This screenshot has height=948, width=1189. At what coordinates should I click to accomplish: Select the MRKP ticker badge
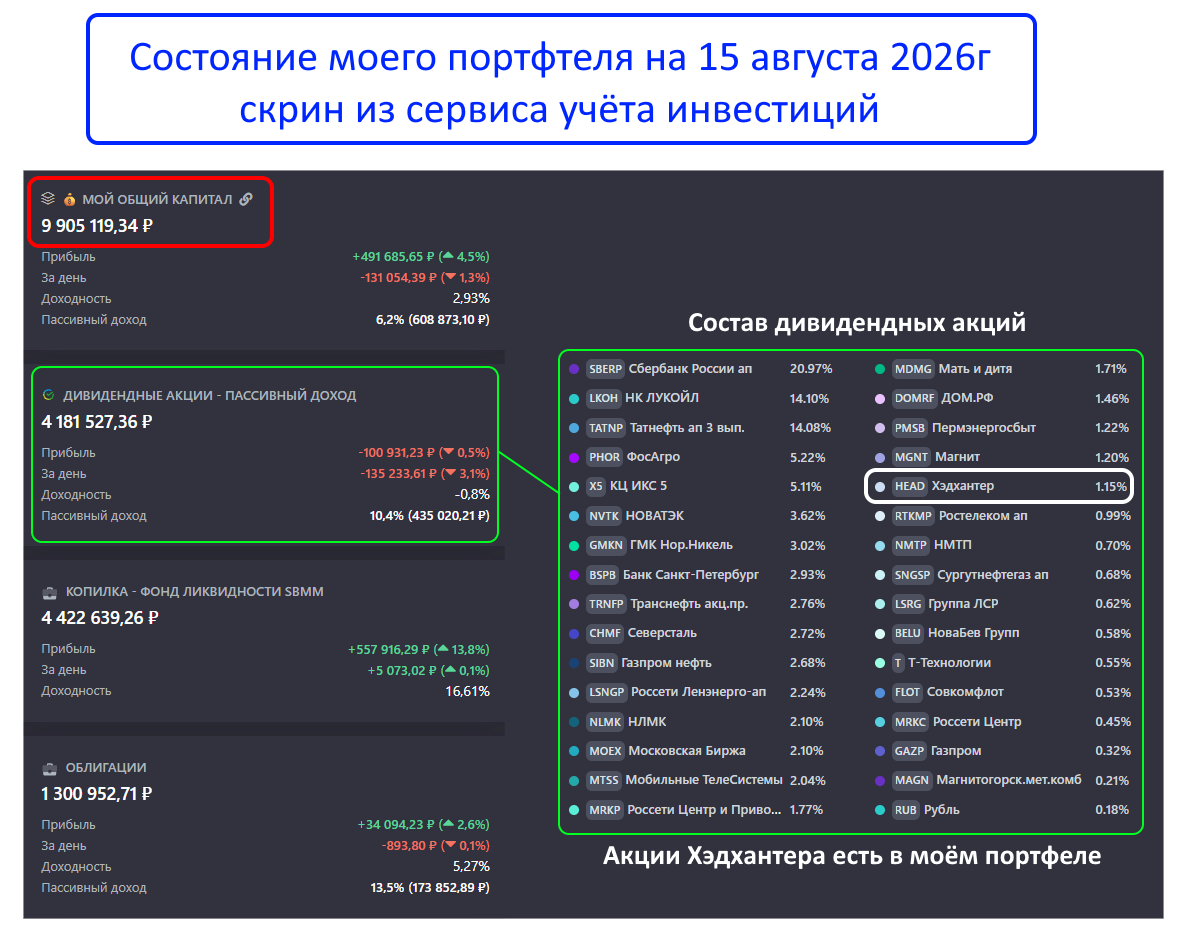[x=605, y=810]
